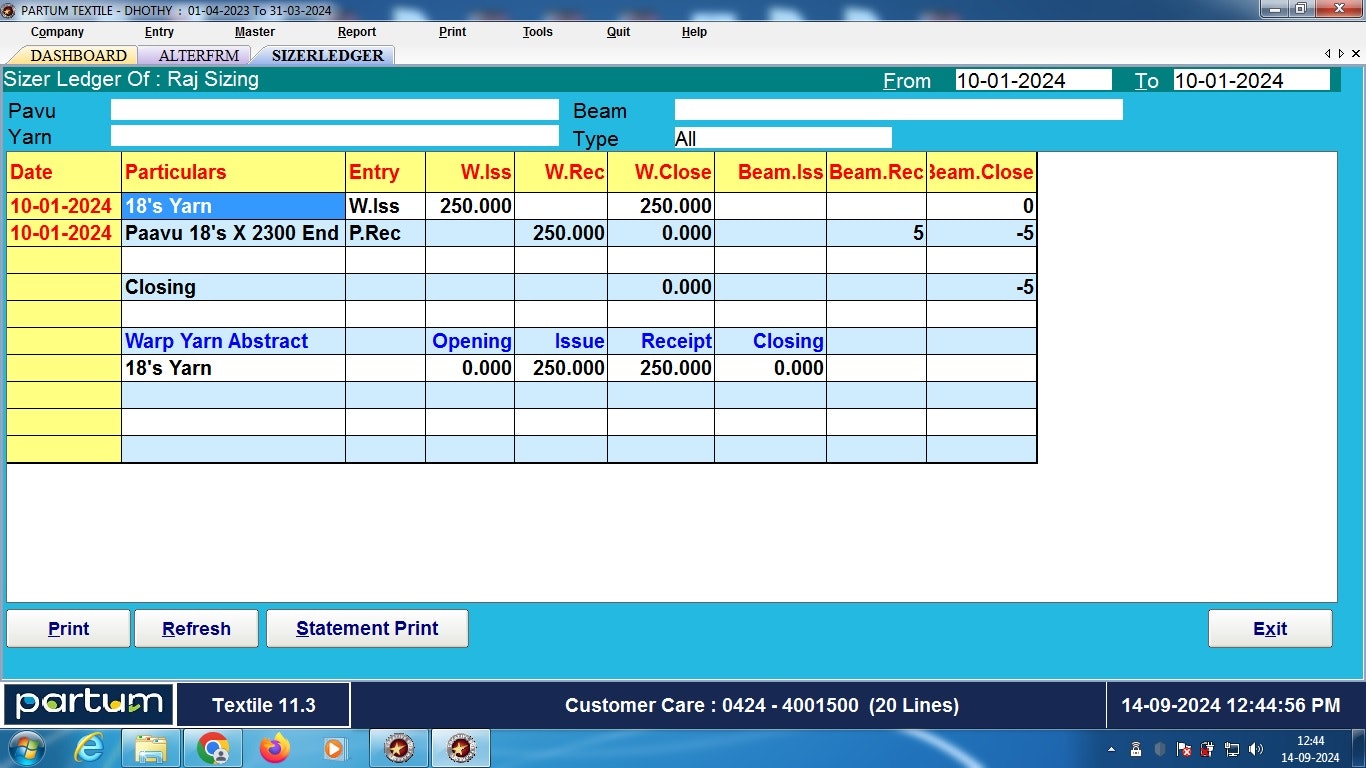Open Firefox from the taskbar
The height and width of the screenshot is (768, 1366).
pos(275,748)
